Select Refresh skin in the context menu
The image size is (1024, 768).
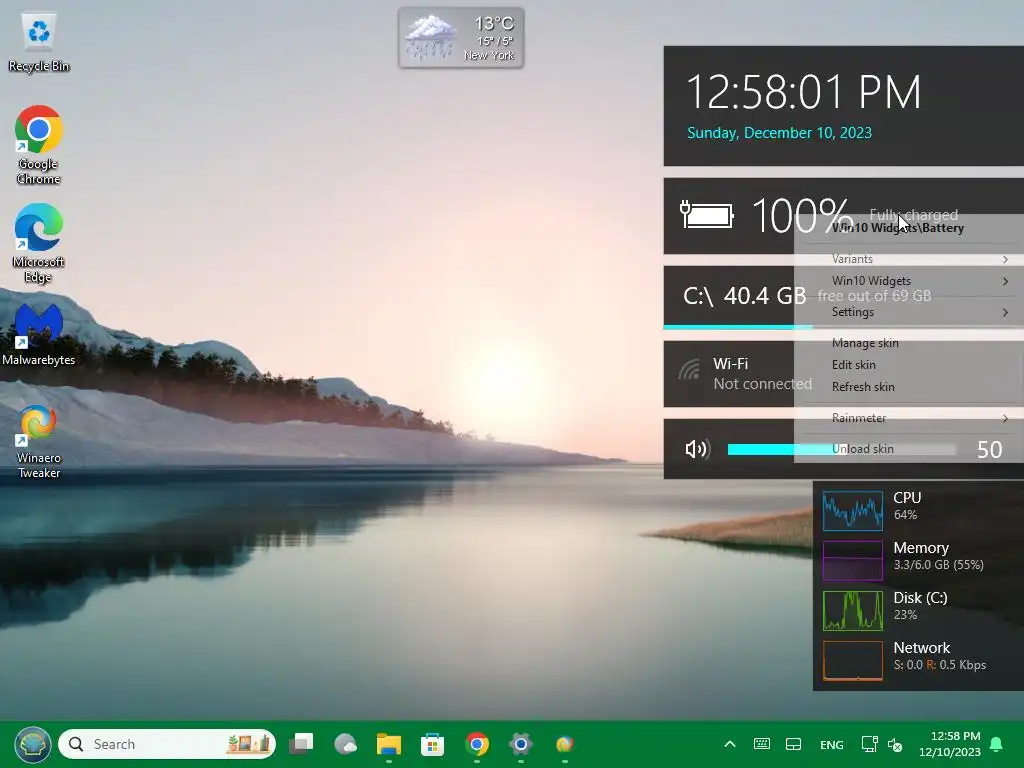(x=908, y=387)
